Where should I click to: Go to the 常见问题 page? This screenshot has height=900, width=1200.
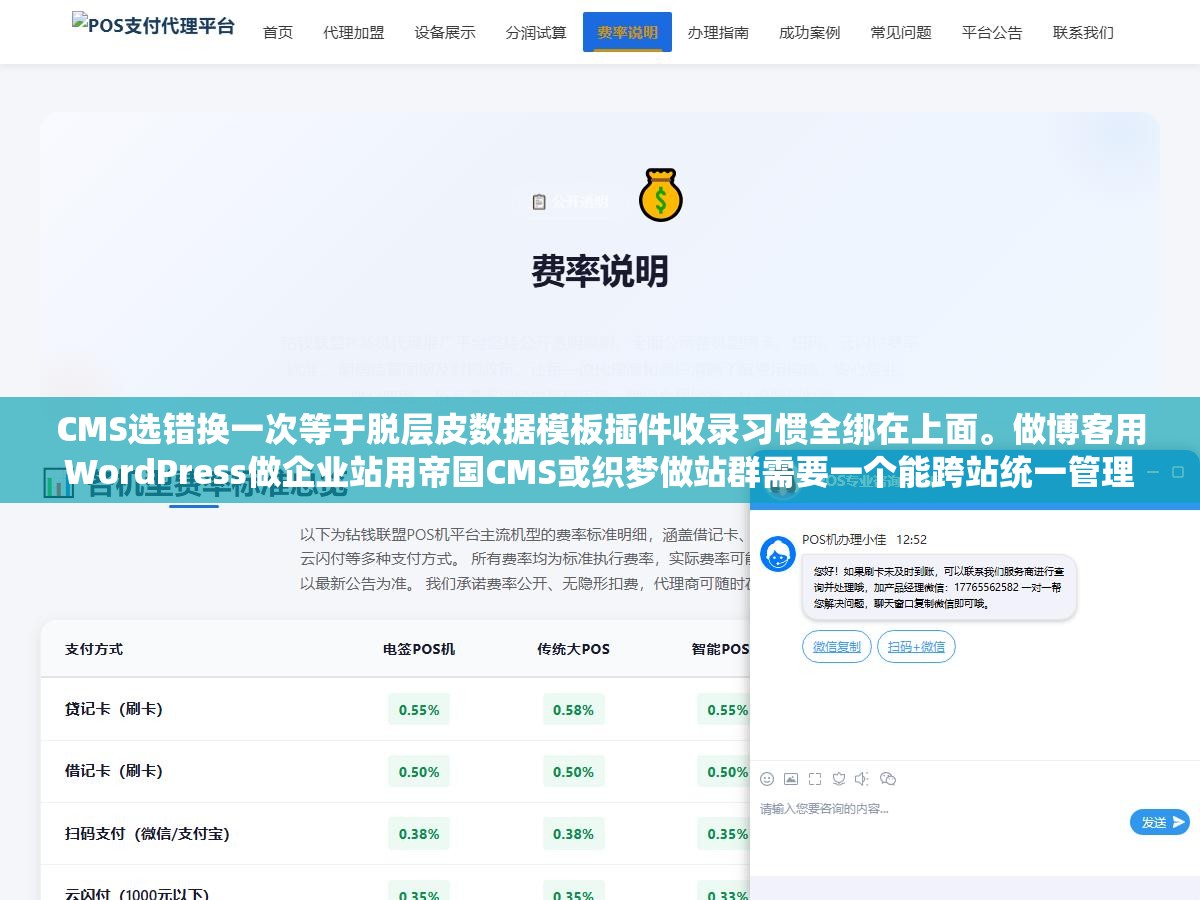[901, 32]
